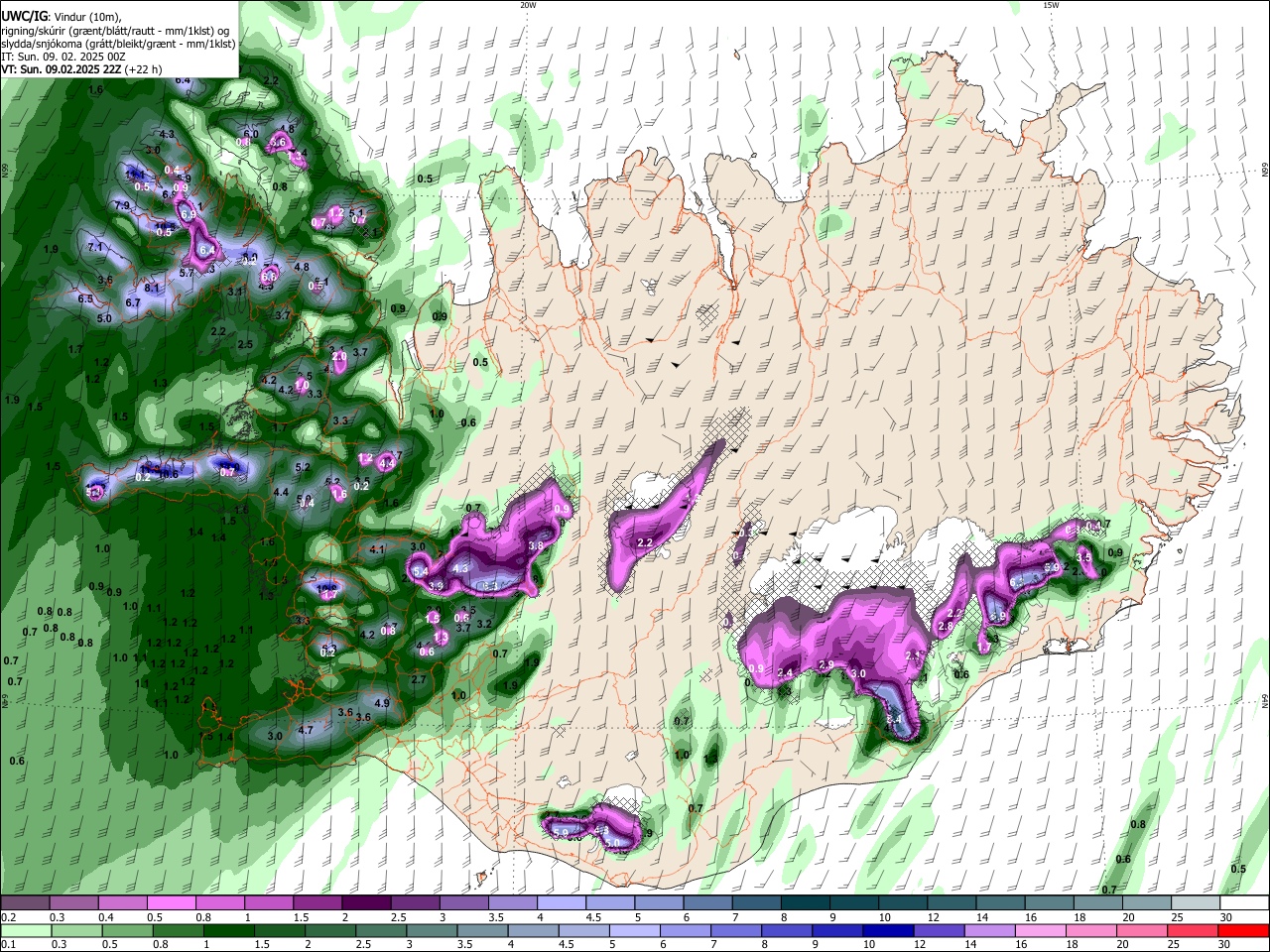This screenshot has height=952, width=1270.
Task: Click the "2.7" precipitation value on the map
Action: point(418,679)
